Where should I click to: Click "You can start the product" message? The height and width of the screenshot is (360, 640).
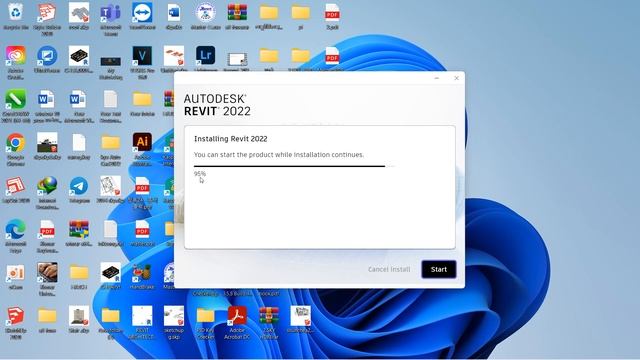point(279,155)
